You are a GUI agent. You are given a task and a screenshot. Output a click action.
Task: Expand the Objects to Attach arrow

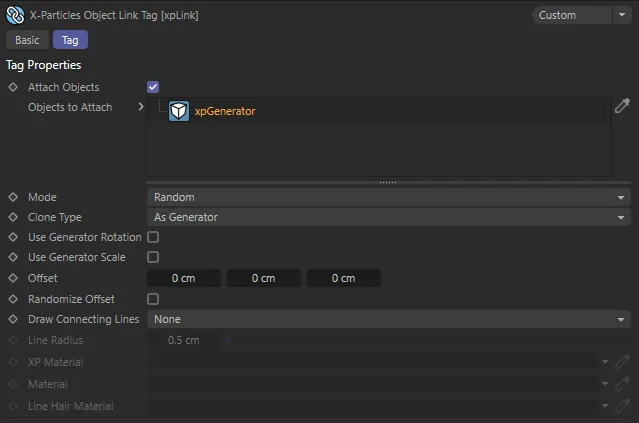(x=141, y=107)
